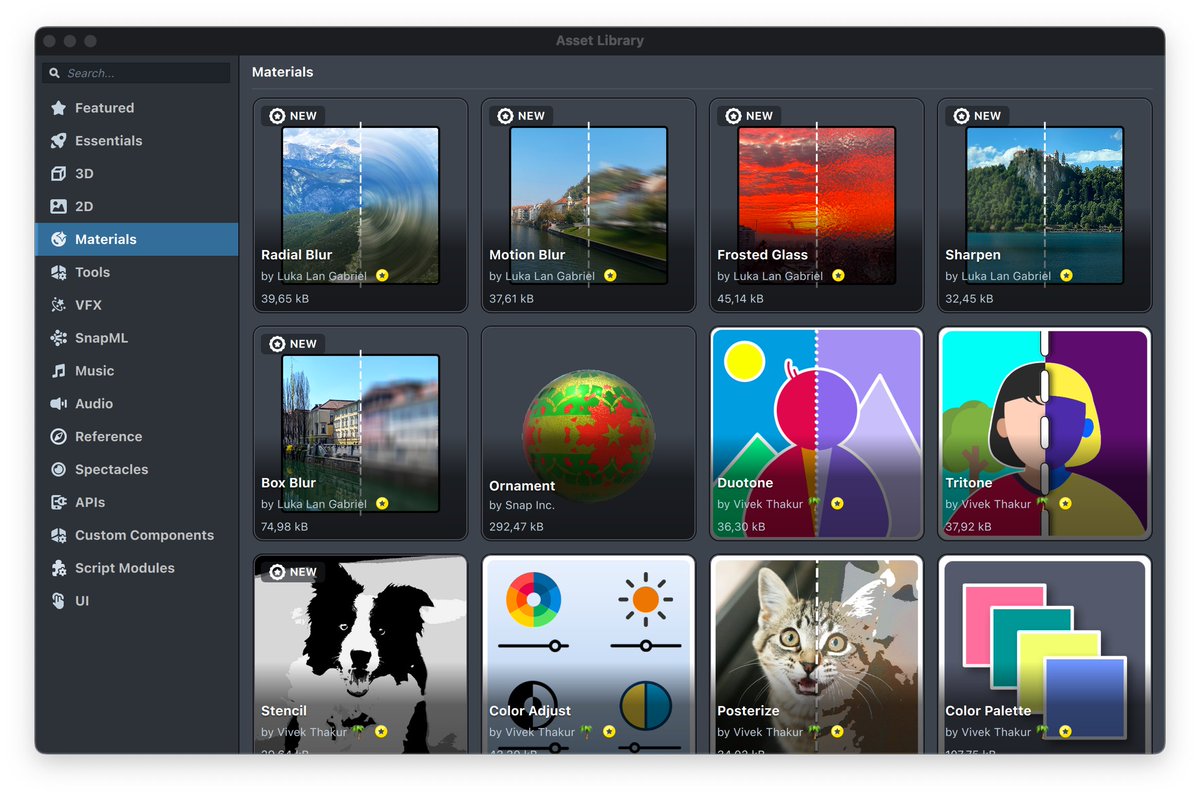Click the Tools icon in sidebar
Image resolution: width=1200 pixels, height=797 pixels.
coord(58,272)
